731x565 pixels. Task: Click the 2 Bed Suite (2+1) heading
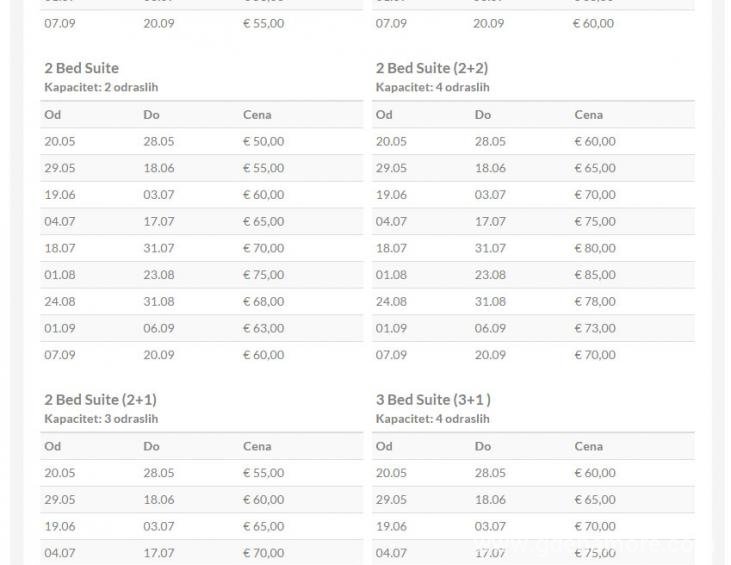100,400
